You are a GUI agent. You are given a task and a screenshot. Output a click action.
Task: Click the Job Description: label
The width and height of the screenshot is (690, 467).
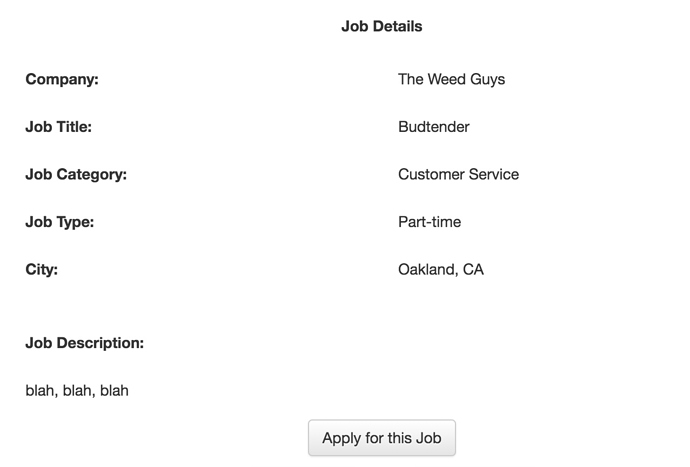click(x=84, y=343)
